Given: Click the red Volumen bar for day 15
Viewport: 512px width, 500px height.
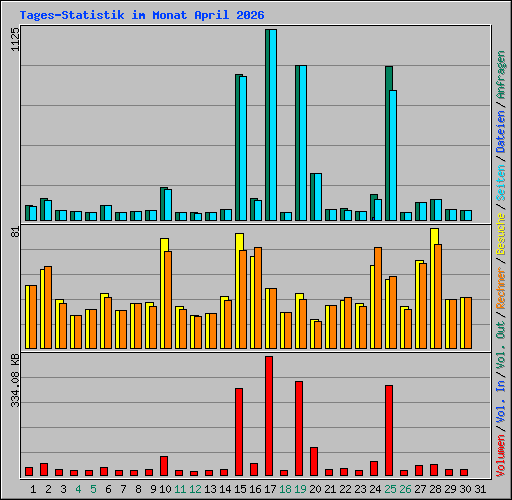Looking at the screenshot, I should pos(239,432).
